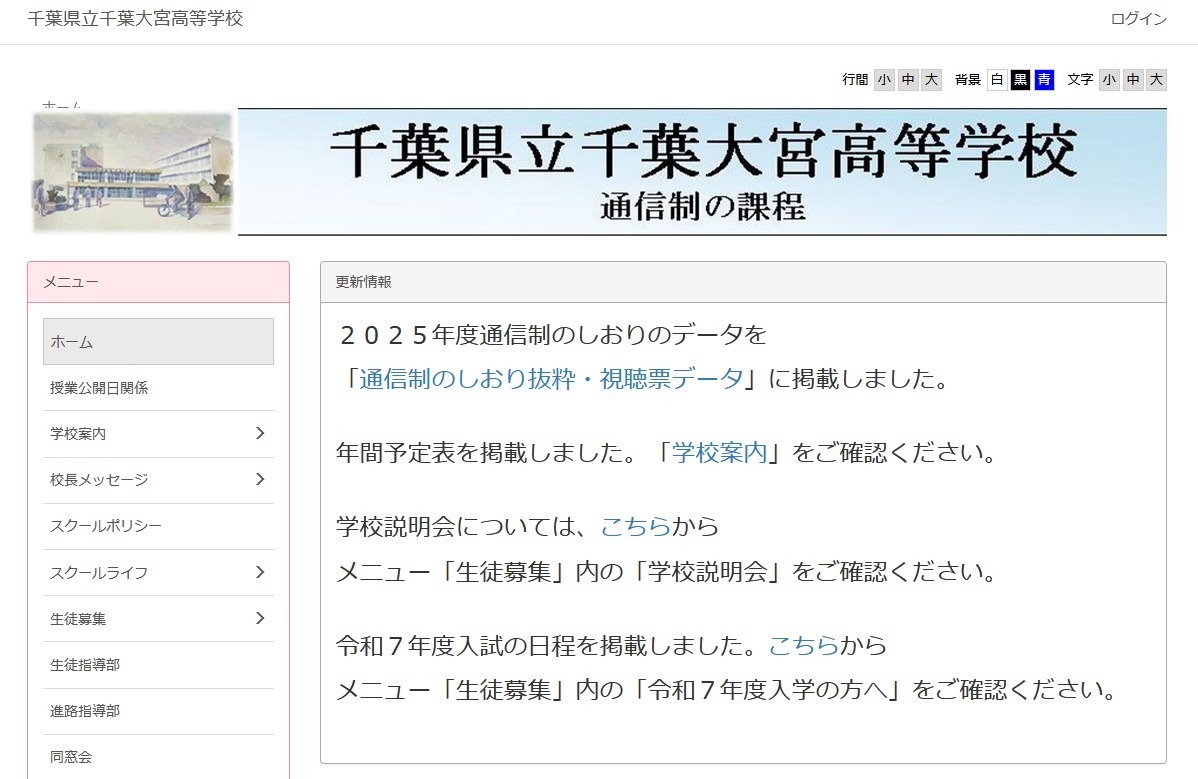Set 文字 text size to 小
The image size is (1198, 779).
pos(1109,79)
